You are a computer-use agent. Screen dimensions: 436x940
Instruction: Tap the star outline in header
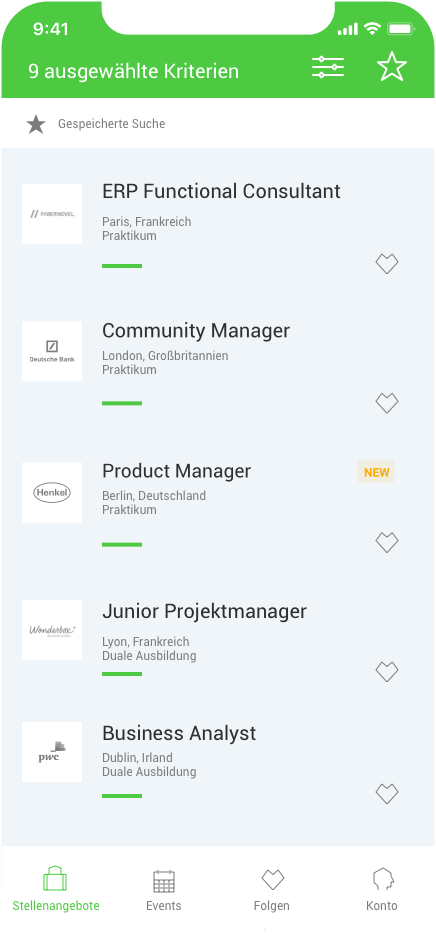(392, 67)
